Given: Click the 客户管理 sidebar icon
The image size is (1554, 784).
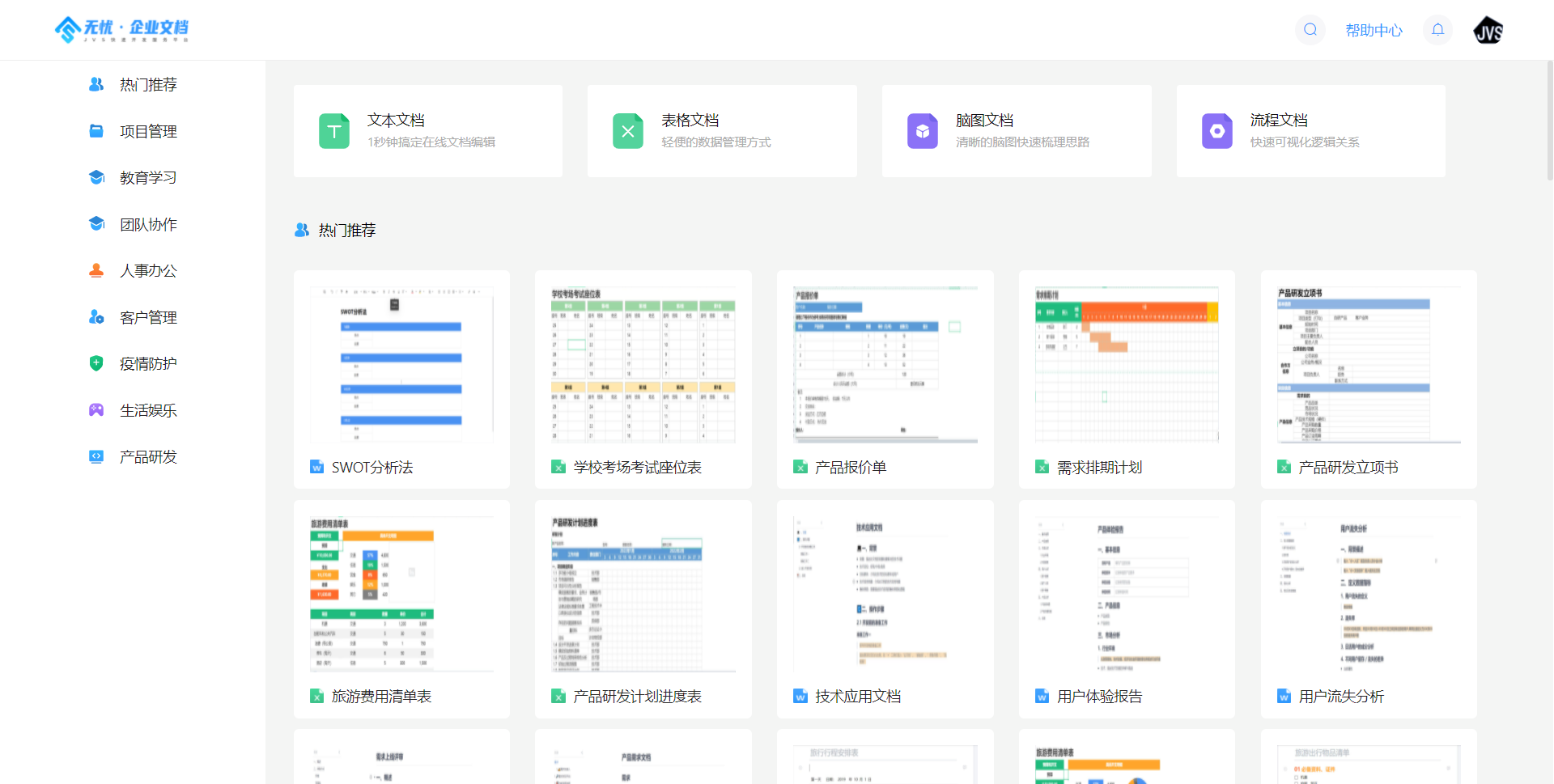Looking at the screenshot, I should tap(96, 317).
